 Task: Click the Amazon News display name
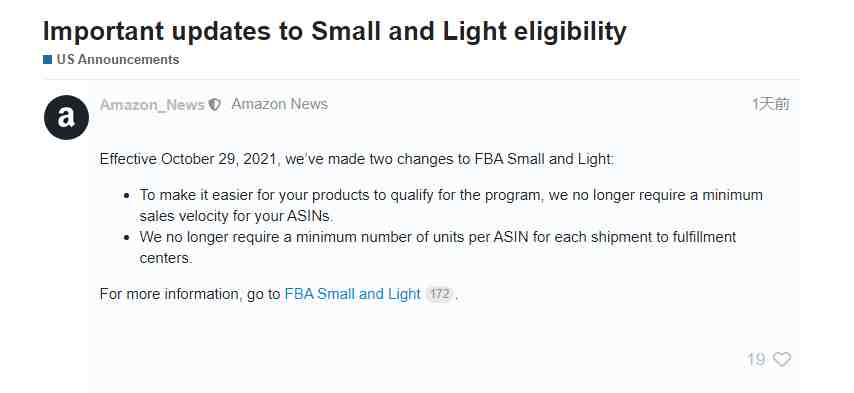tap(279, 104)
